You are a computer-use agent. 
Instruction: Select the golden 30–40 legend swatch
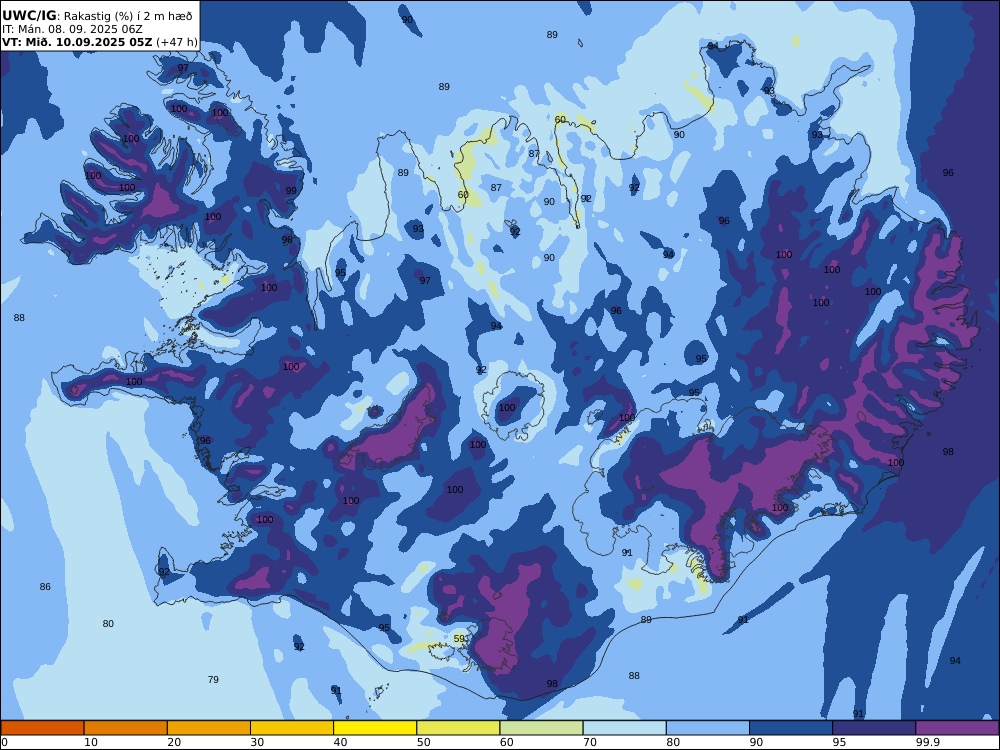click(x=292, y=728)
